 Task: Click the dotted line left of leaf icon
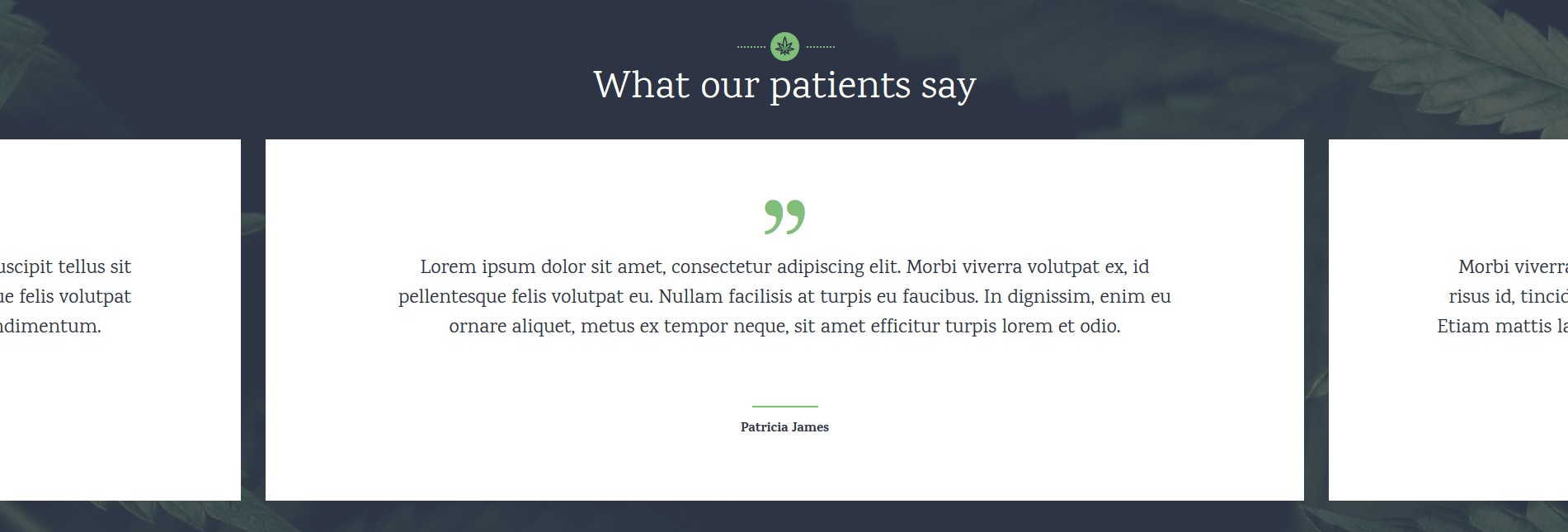[x=751, y=47]
